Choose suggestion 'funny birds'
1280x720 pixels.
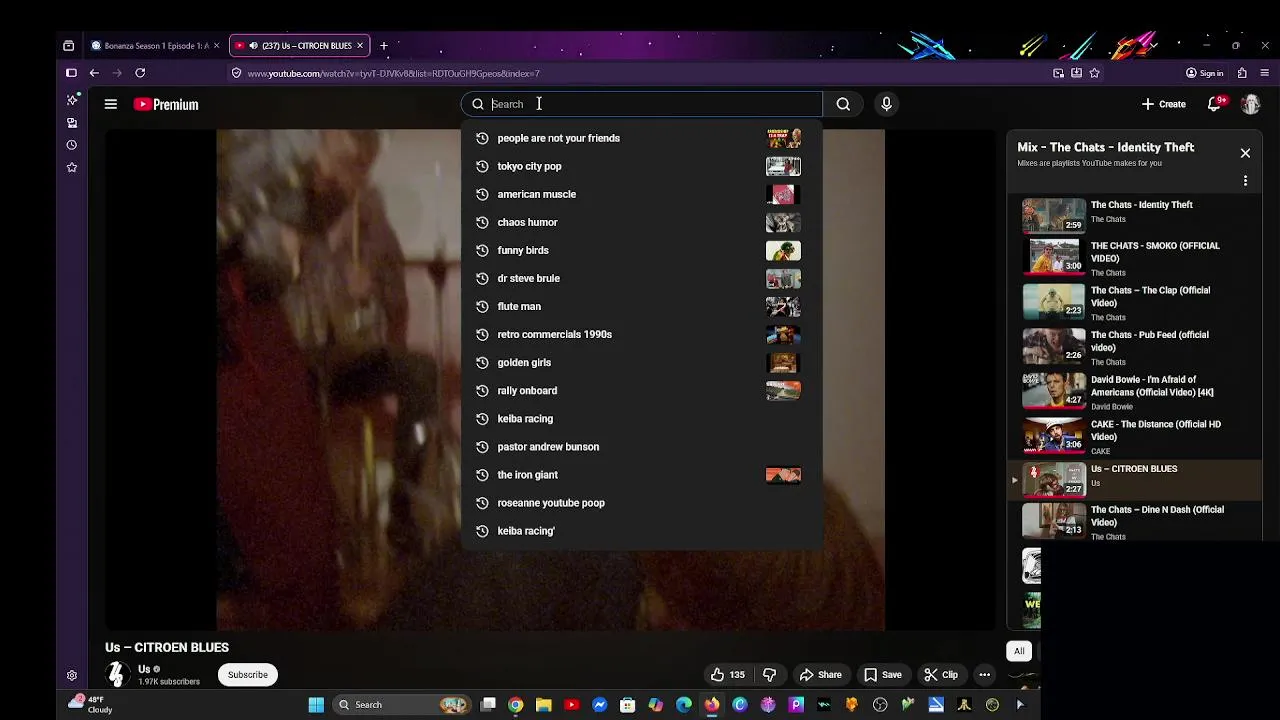[641, 250]
